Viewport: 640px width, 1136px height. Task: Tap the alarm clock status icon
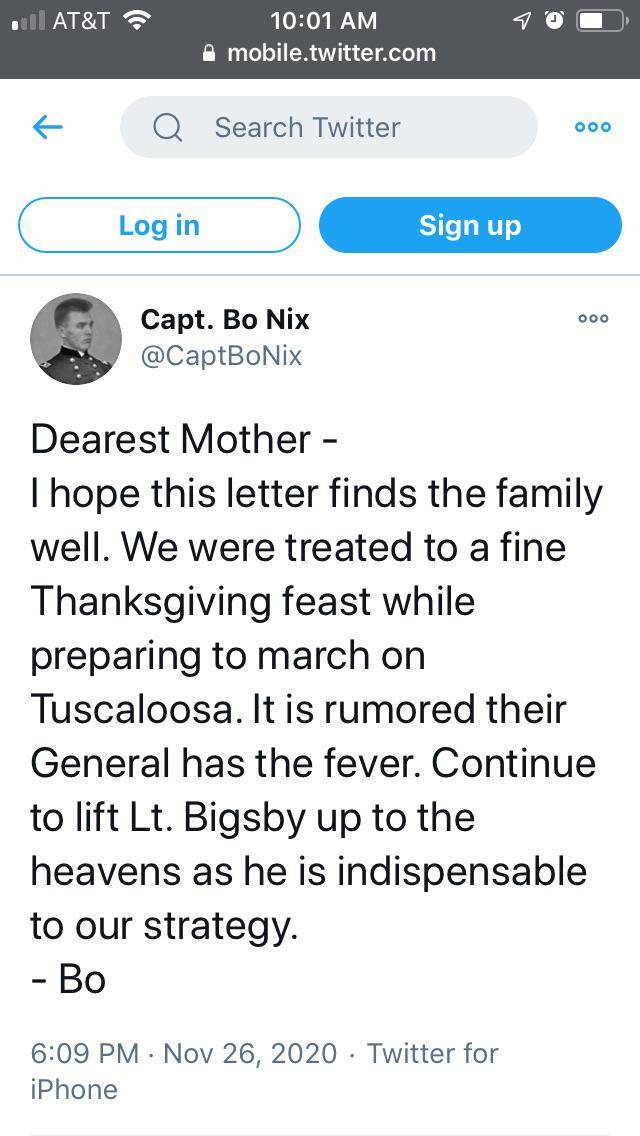pos(555,19)
